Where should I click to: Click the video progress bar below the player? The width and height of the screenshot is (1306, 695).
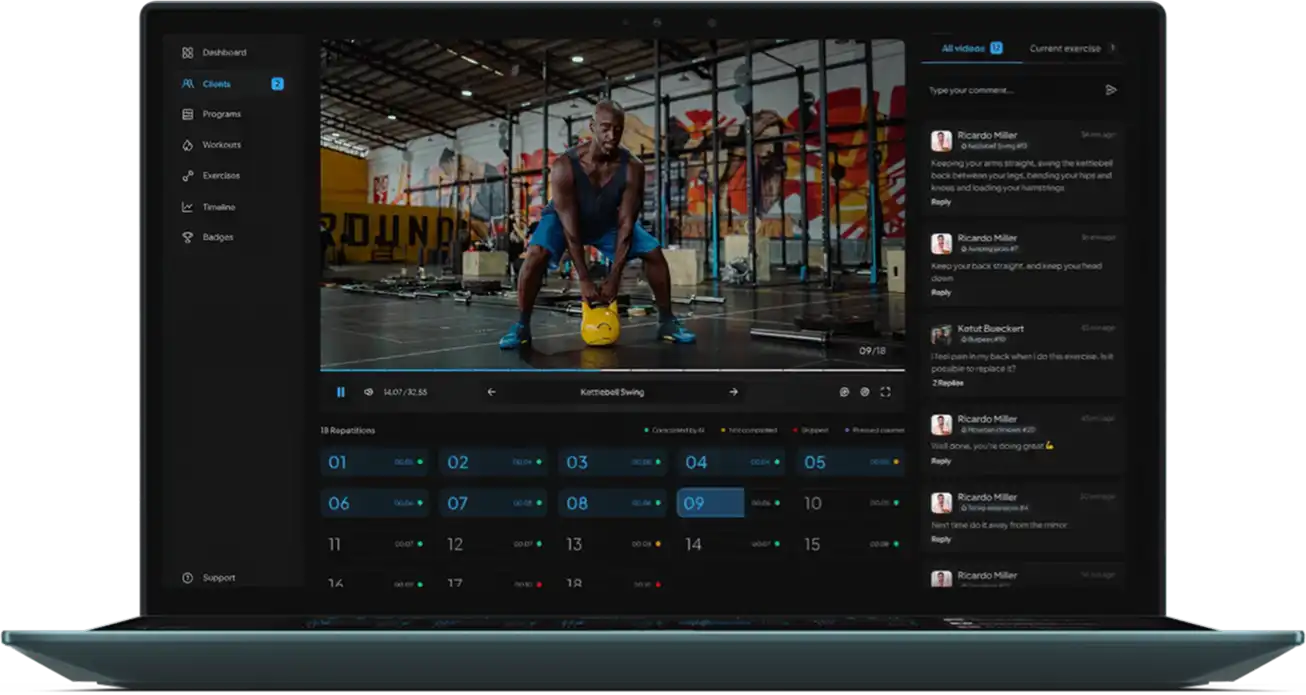point(612,371)
